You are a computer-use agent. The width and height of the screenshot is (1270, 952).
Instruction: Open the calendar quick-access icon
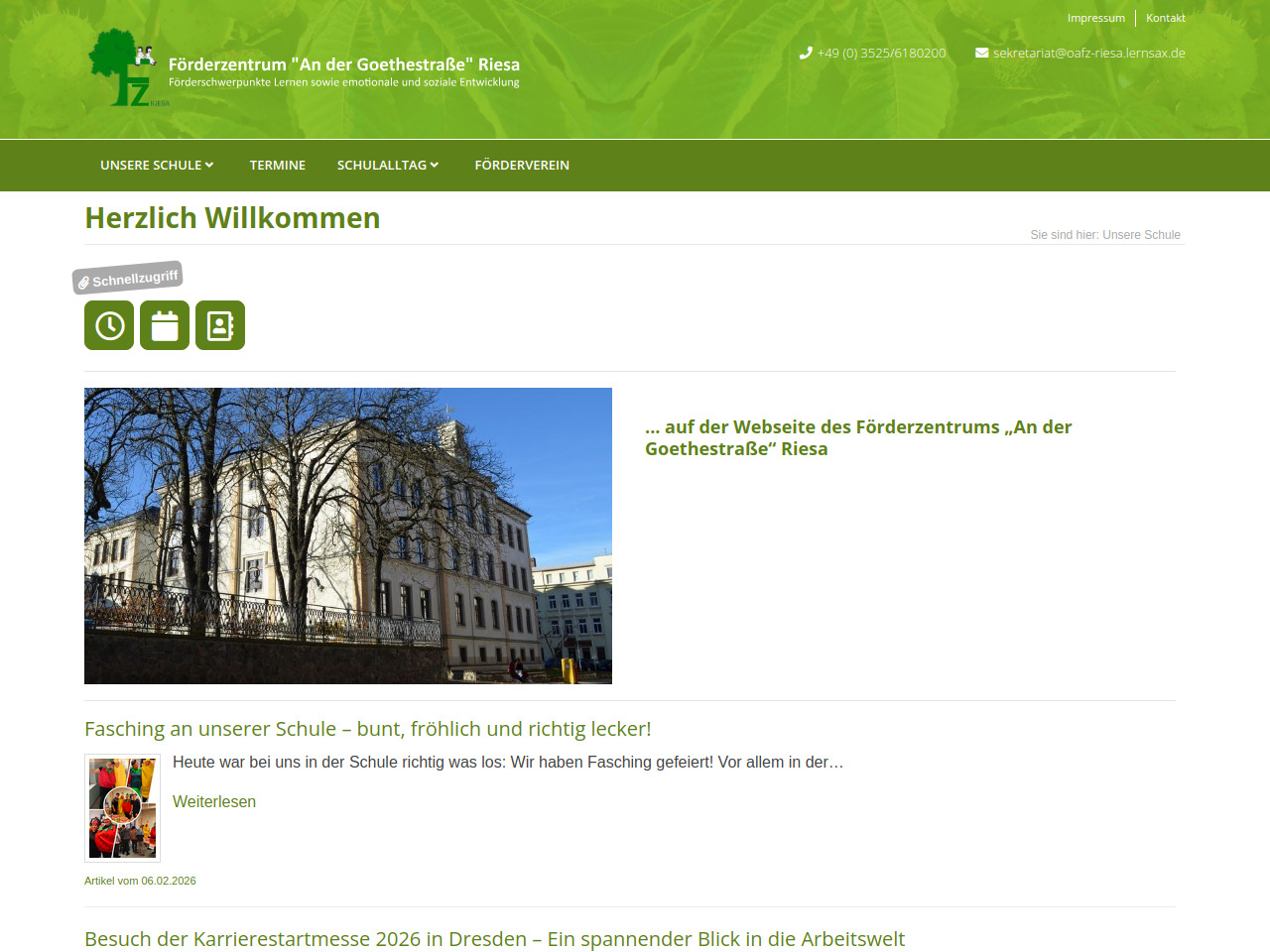[165, 325]
